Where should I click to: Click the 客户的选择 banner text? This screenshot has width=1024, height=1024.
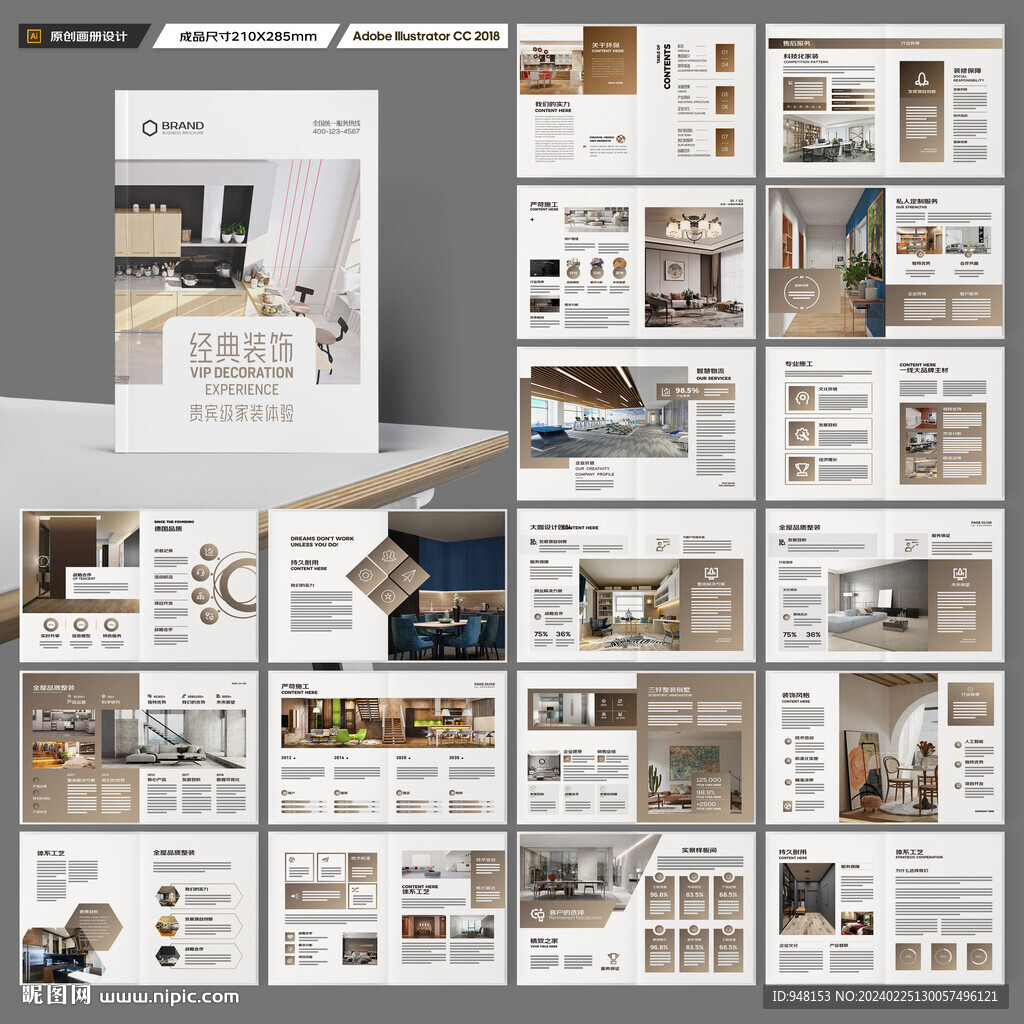point(567,912)
